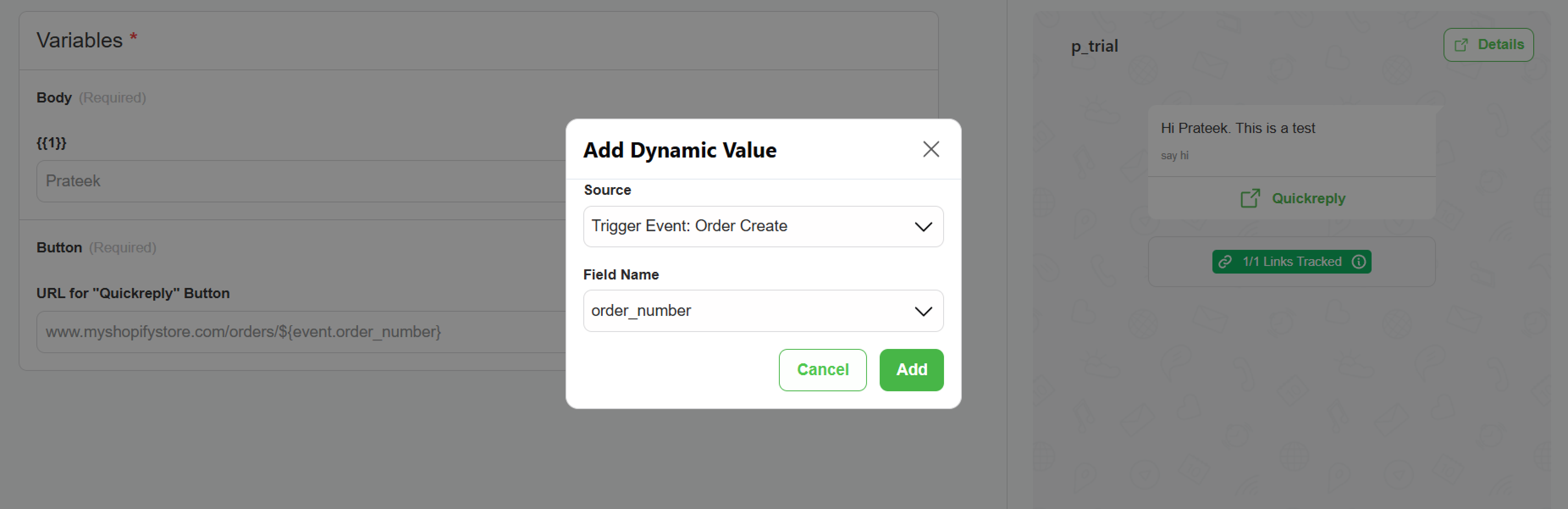The width and height of the screenshot is (1568, 509).
Task: Click the Variables section heading
Action: (80, 40)
